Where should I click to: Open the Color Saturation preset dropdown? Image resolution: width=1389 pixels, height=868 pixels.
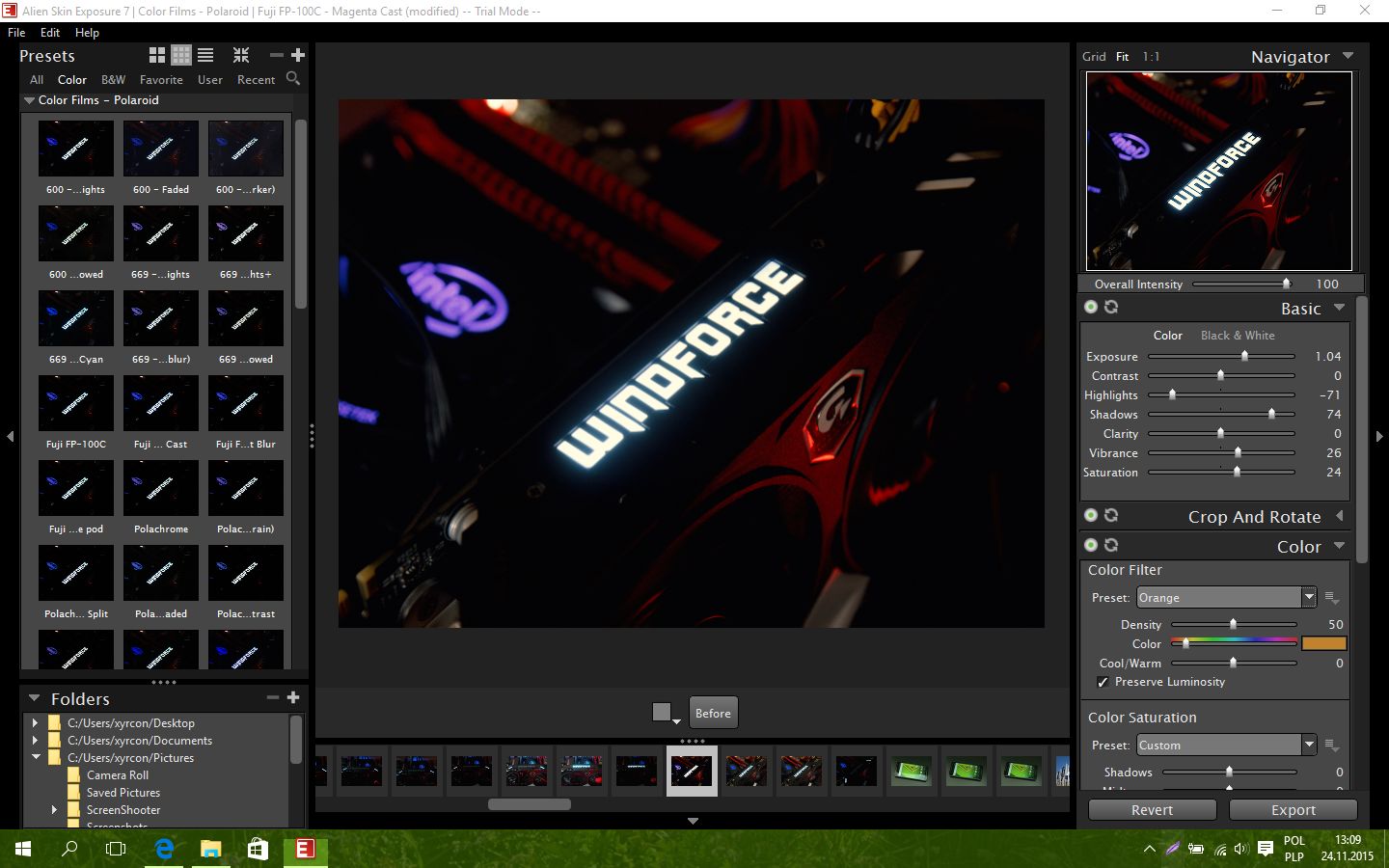(x=1308, y=746)
